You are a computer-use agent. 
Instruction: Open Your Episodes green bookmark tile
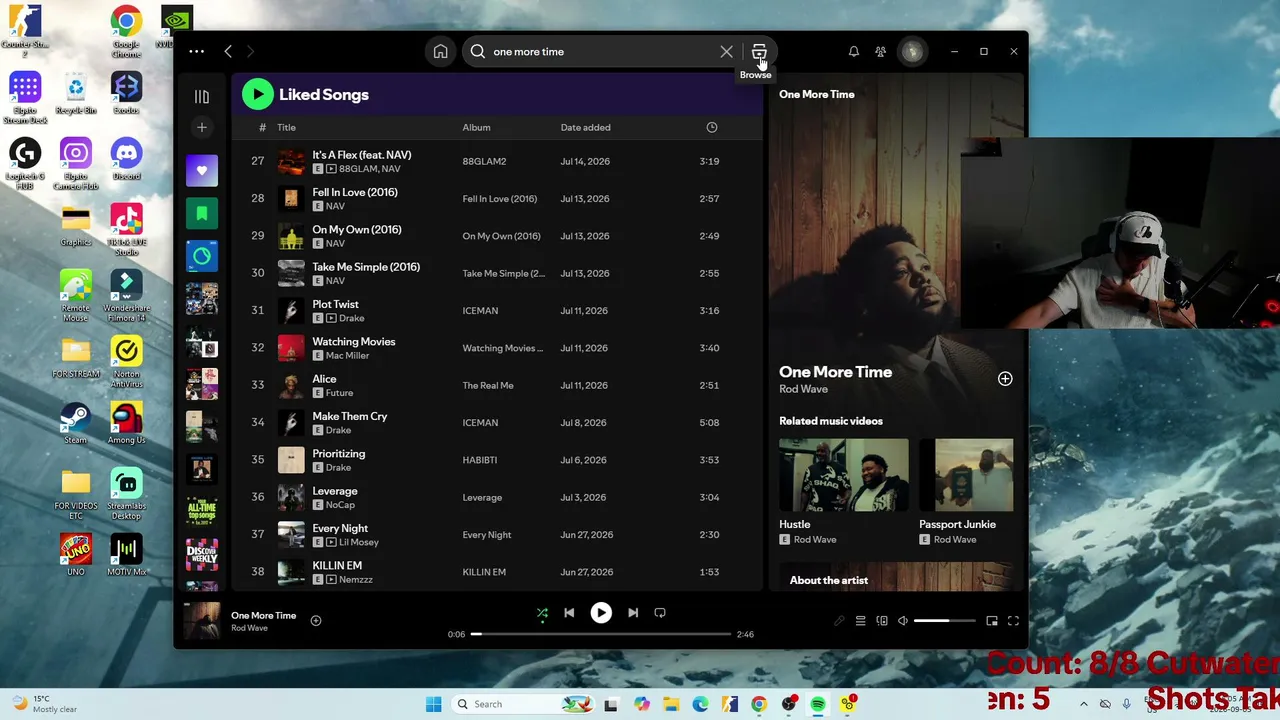(x=201, y=213)
